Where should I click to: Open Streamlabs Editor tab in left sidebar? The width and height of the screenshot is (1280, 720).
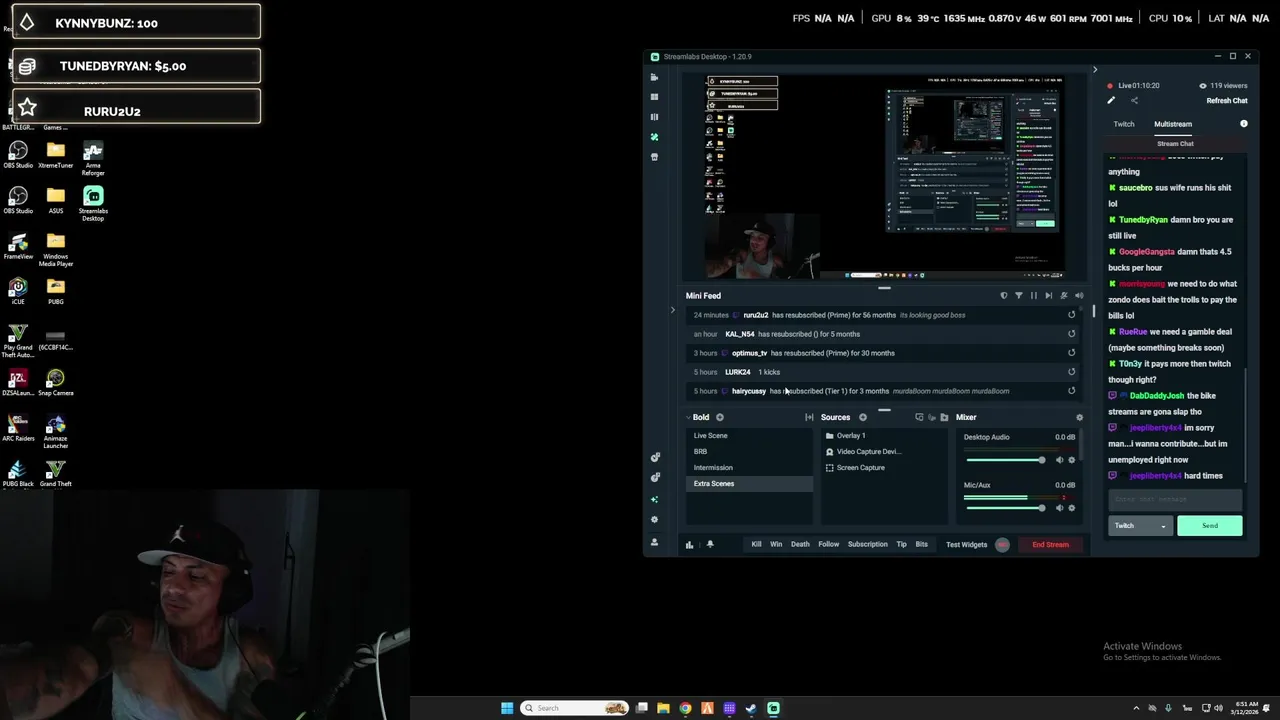654,77
